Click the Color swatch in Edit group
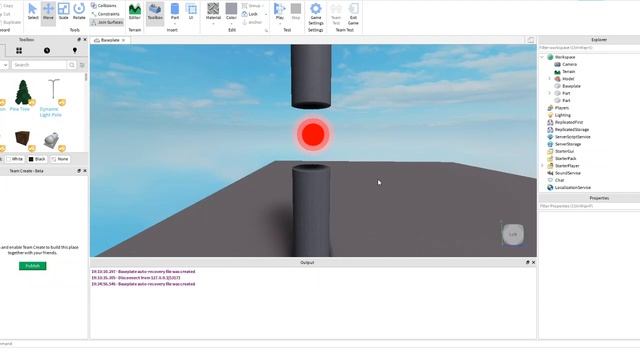 (231, 9)
